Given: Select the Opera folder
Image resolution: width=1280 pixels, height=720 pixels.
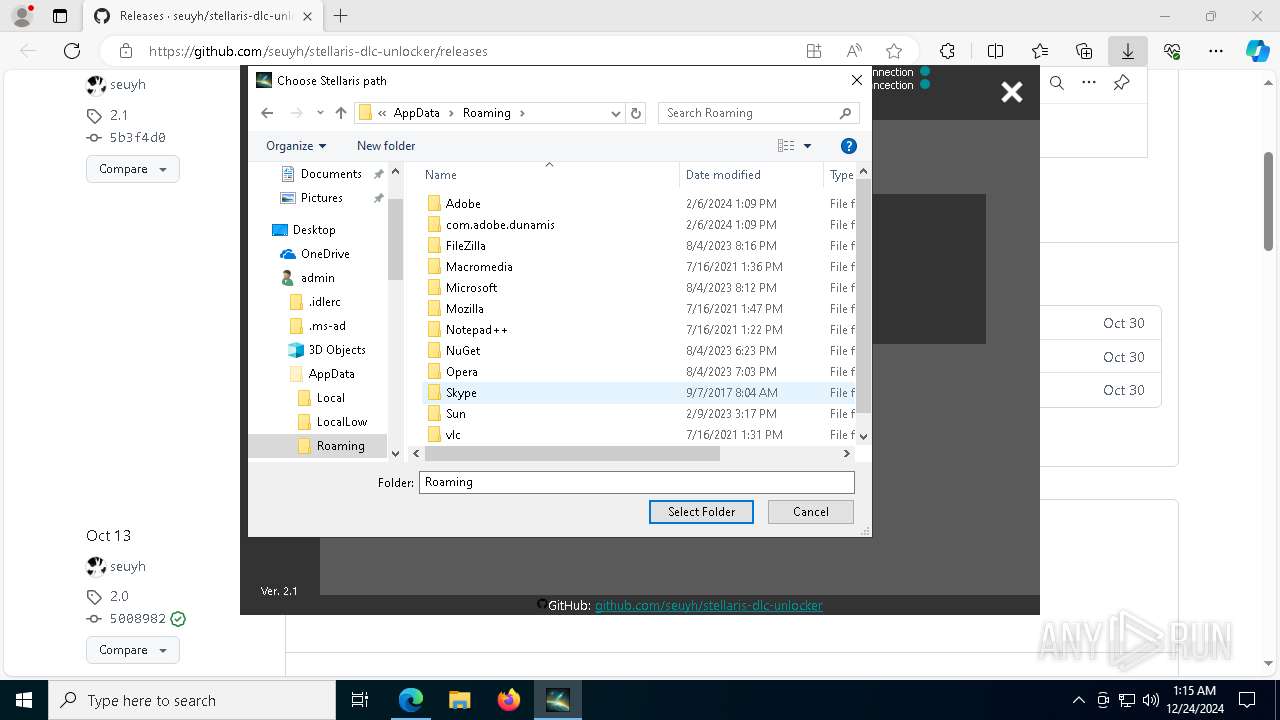Looking at the screenshot, I should point(462,371).
